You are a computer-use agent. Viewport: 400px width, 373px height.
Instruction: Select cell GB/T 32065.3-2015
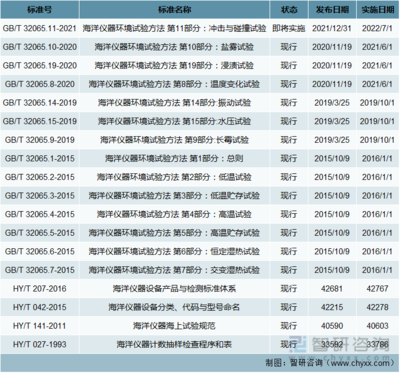(x=40, y=196)
